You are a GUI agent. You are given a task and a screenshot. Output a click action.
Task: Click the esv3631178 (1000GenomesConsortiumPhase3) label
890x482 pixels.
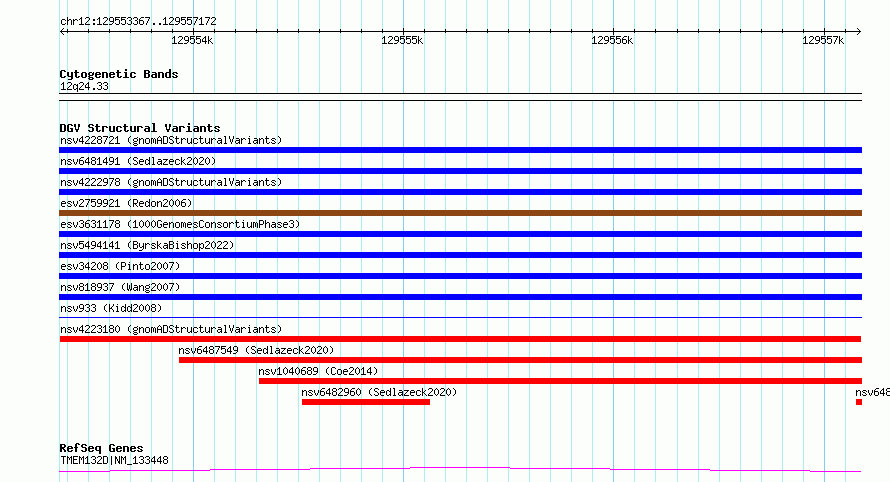click(x=180, y=224)
